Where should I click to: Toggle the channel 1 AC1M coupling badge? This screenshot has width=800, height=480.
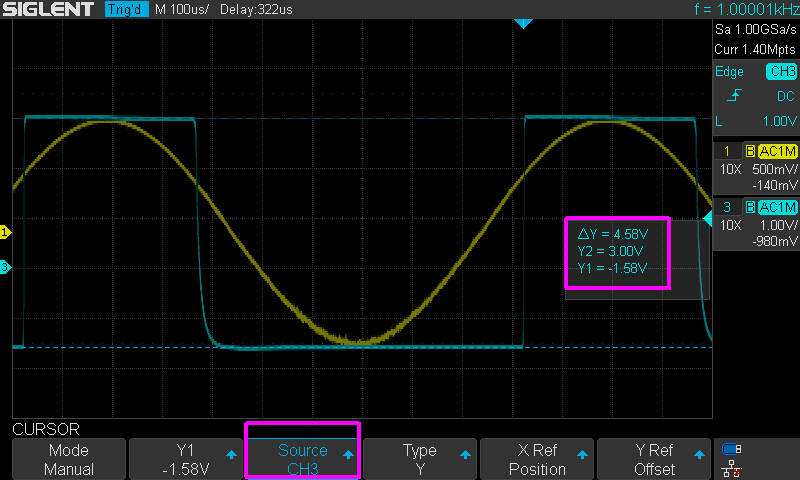click(777, 151)
